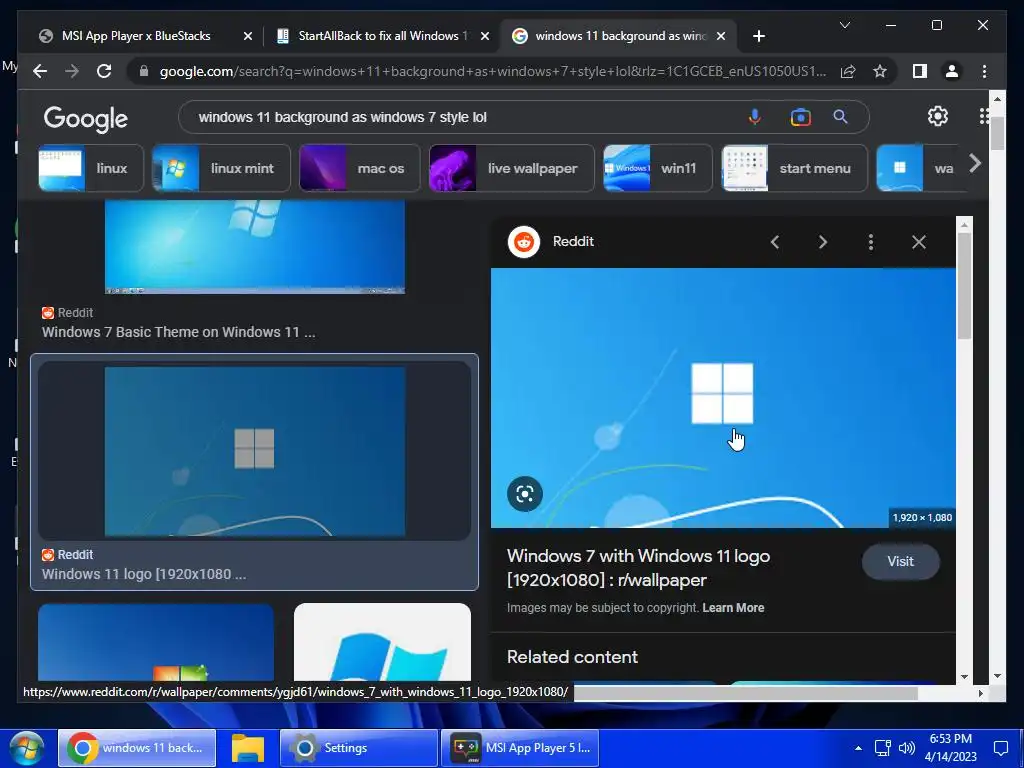Open more options in Reddit preview panel
1024x768 pixels.
871,242
